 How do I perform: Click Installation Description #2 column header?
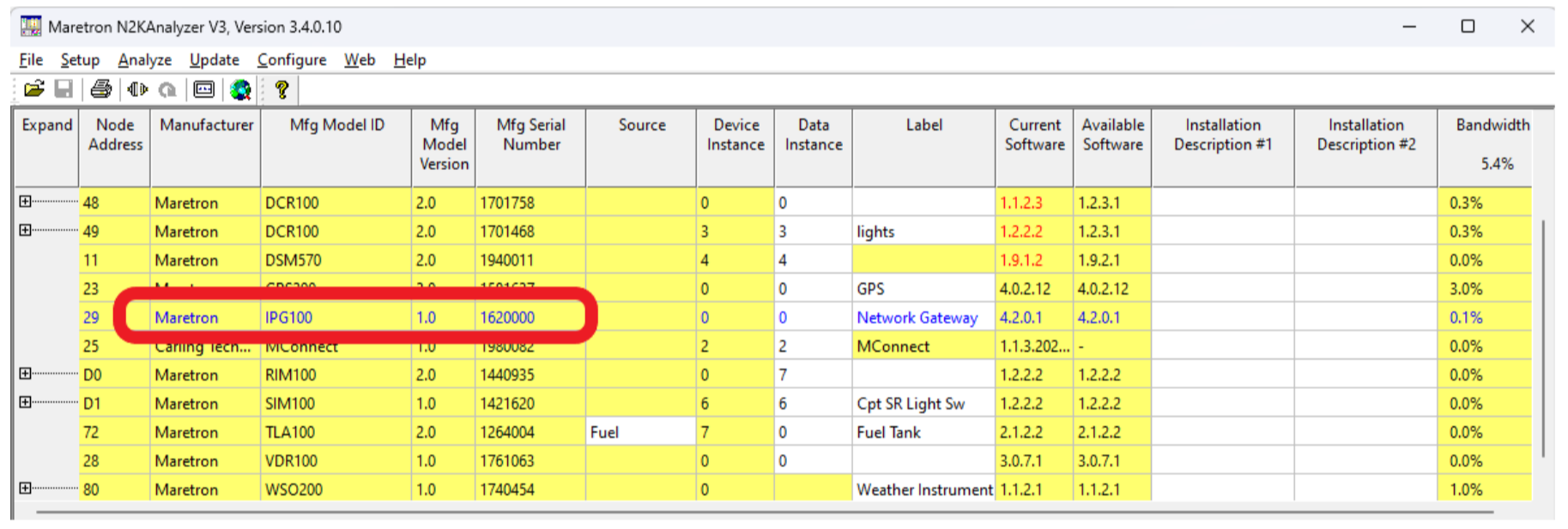click(1366, 148)
